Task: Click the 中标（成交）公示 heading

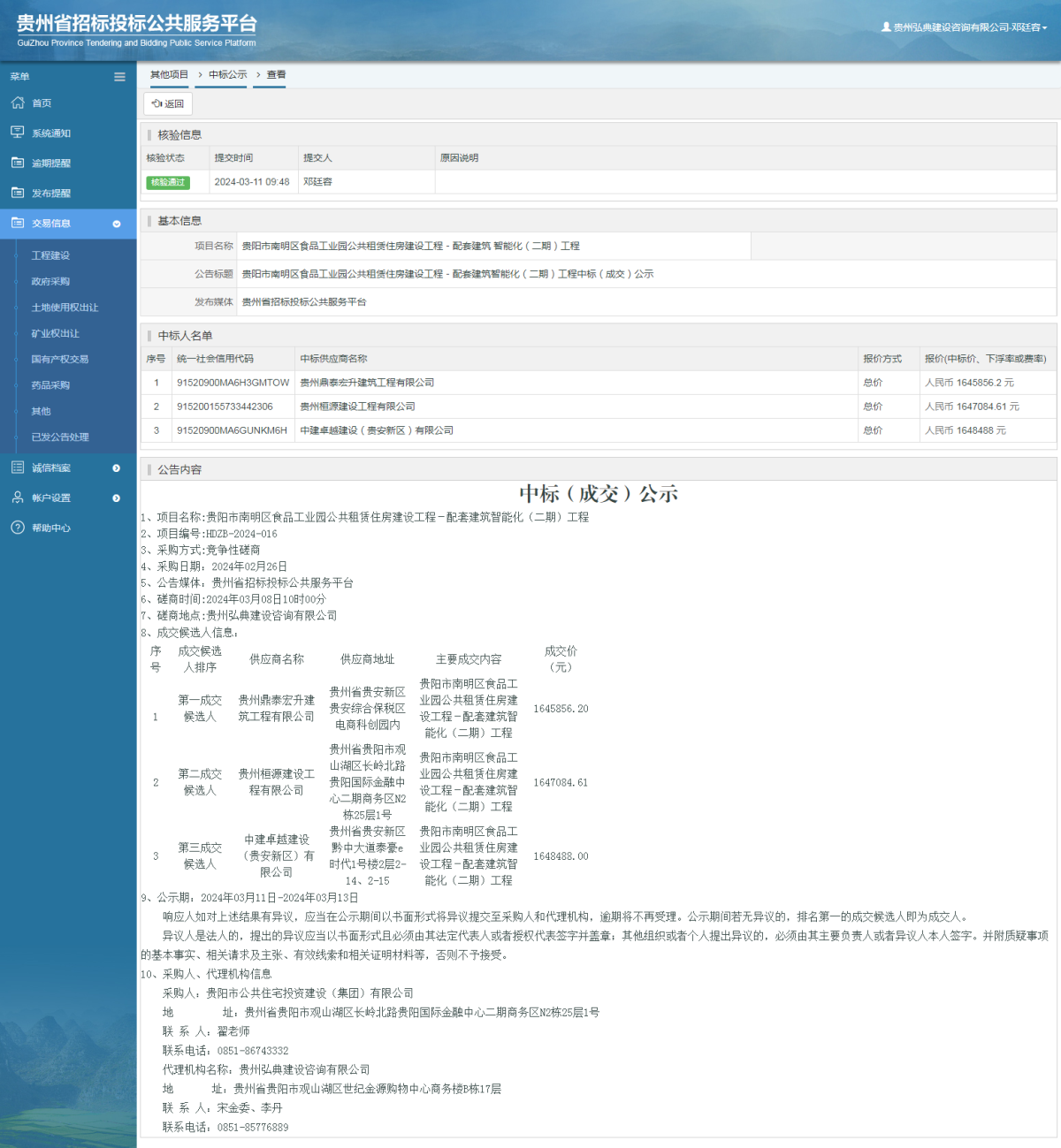Action: pyautogui.click(x=599, y=494)
